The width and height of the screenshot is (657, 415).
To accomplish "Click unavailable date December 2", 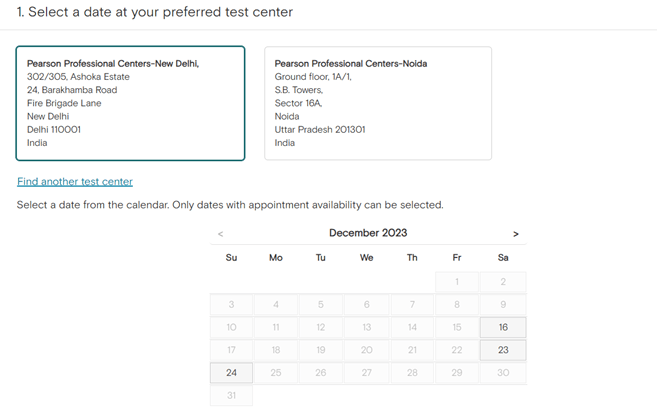I will tap(503, 282).
